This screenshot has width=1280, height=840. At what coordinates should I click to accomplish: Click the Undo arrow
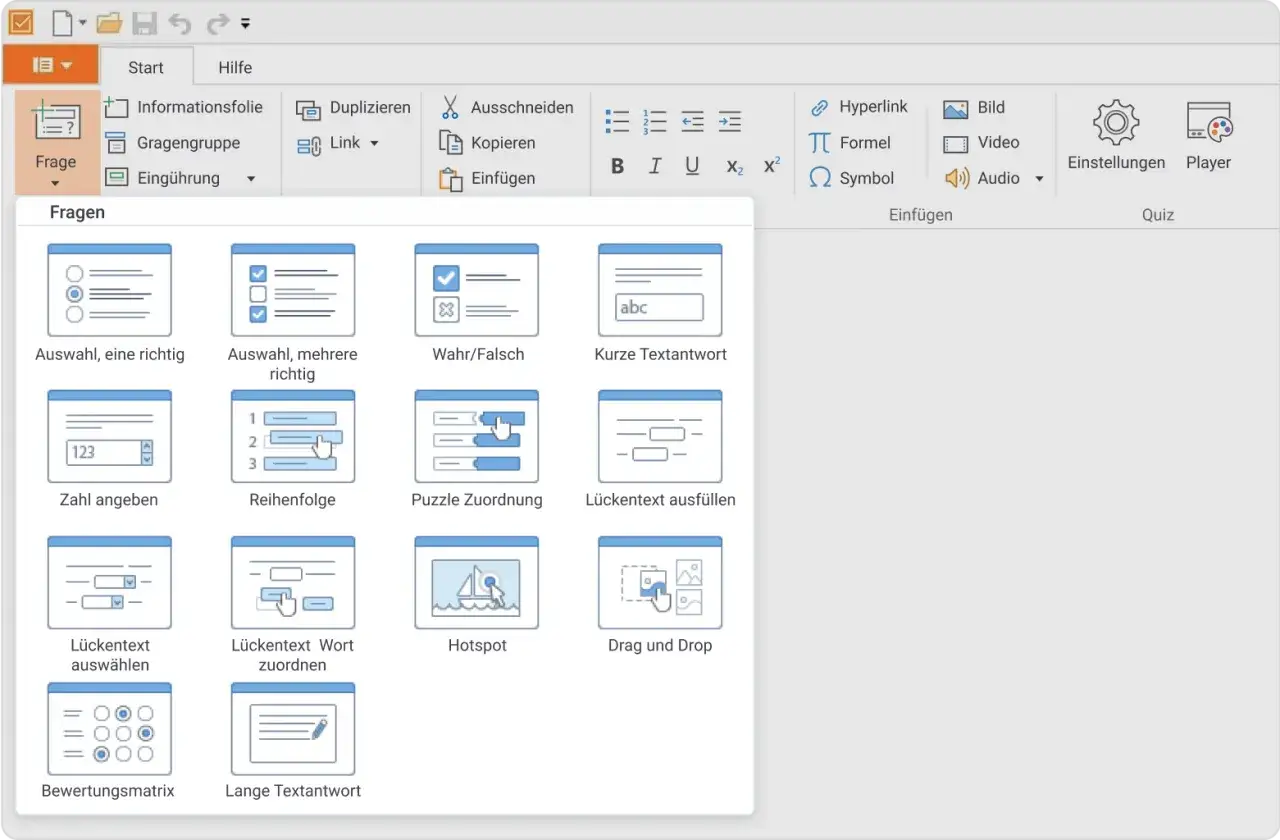point(179,23)
